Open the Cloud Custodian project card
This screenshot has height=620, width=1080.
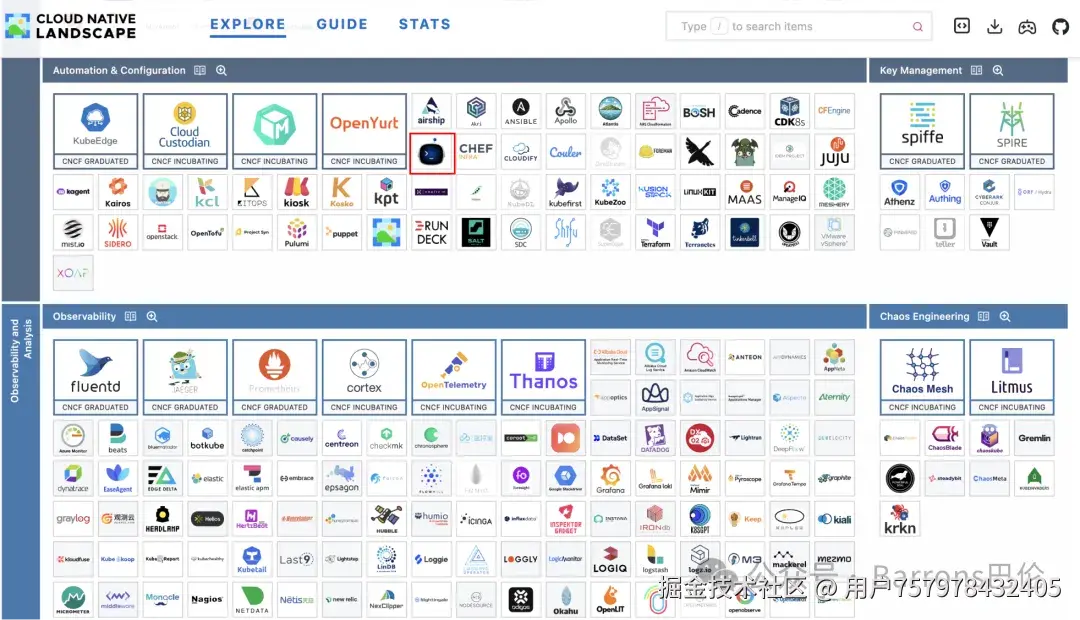click(185, 131)
